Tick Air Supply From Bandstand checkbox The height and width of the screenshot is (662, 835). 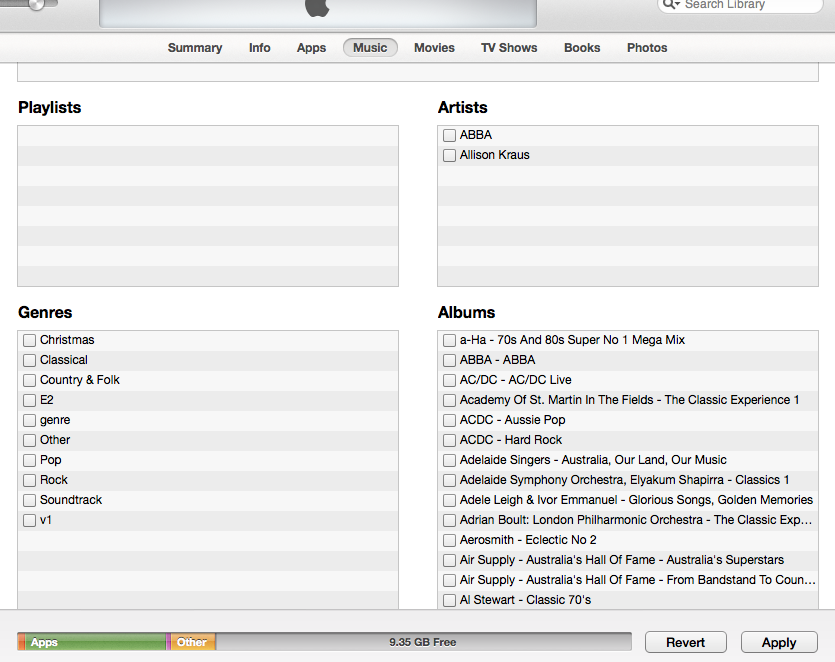[x=449, y=581]
